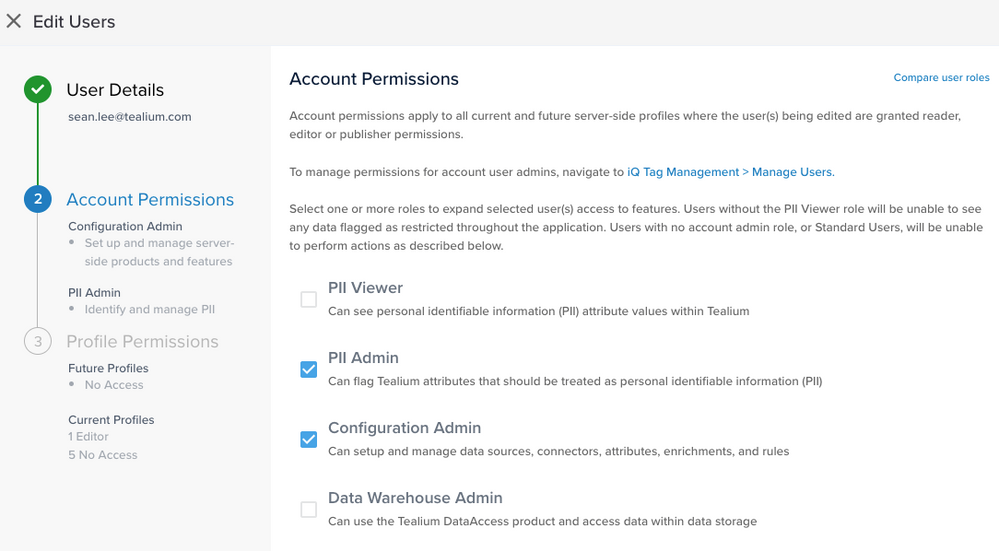Screen dimensions: 999x551
Task: Select Current Profiles in the sidebar
Action: click(111, 420)
